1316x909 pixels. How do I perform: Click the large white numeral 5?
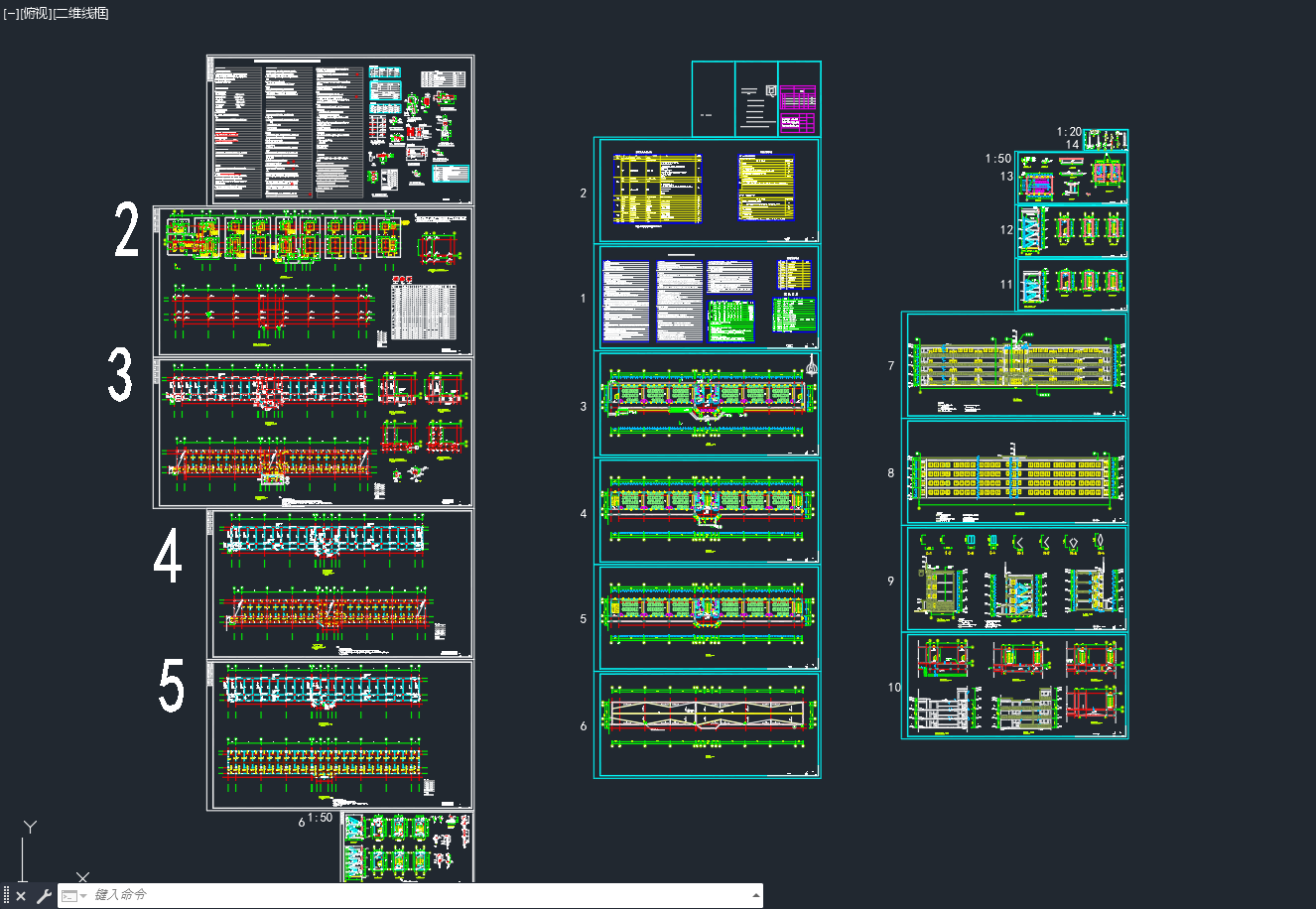[172, 685]
